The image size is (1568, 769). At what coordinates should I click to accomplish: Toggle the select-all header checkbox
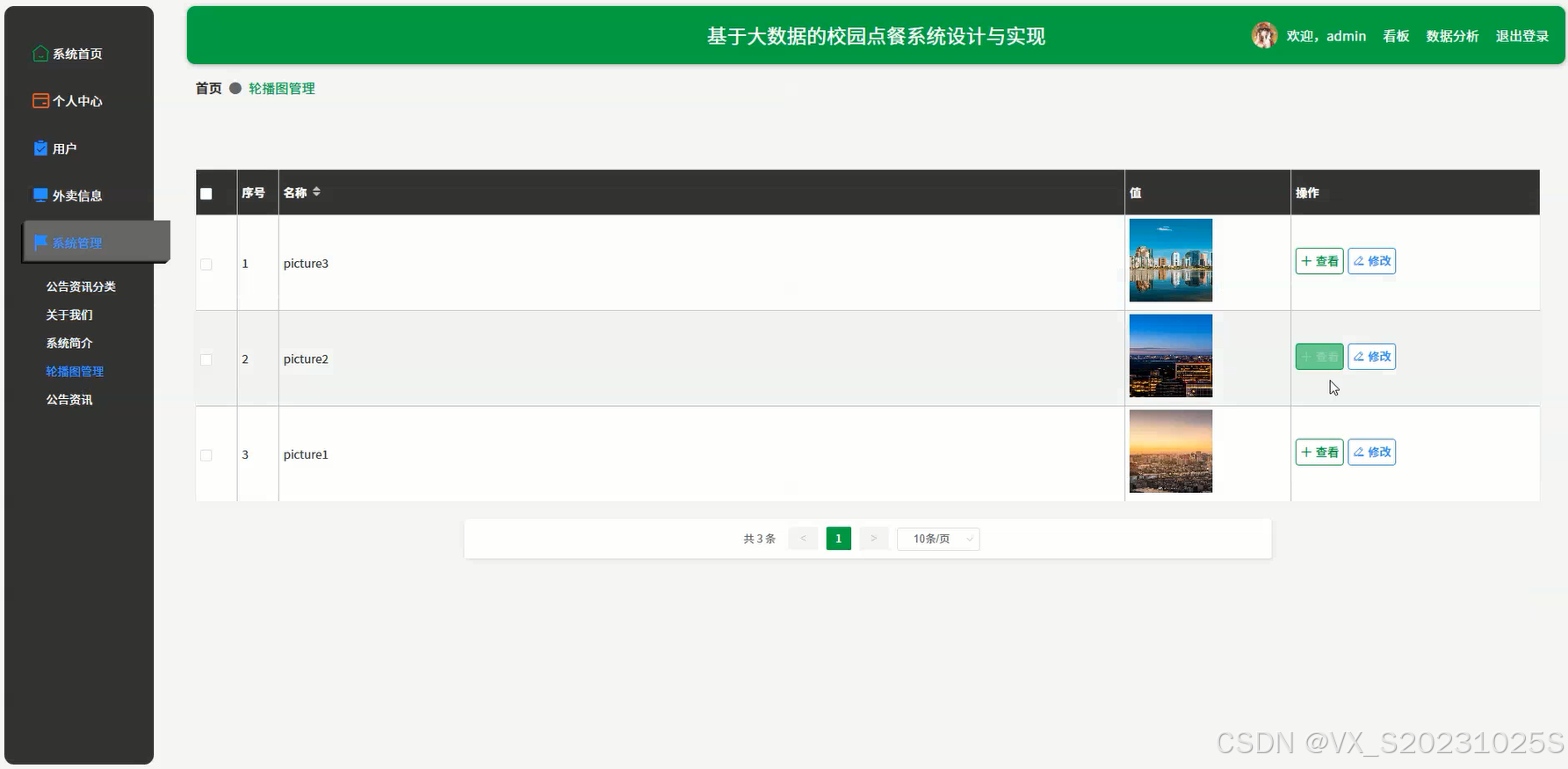coord(206,193)
